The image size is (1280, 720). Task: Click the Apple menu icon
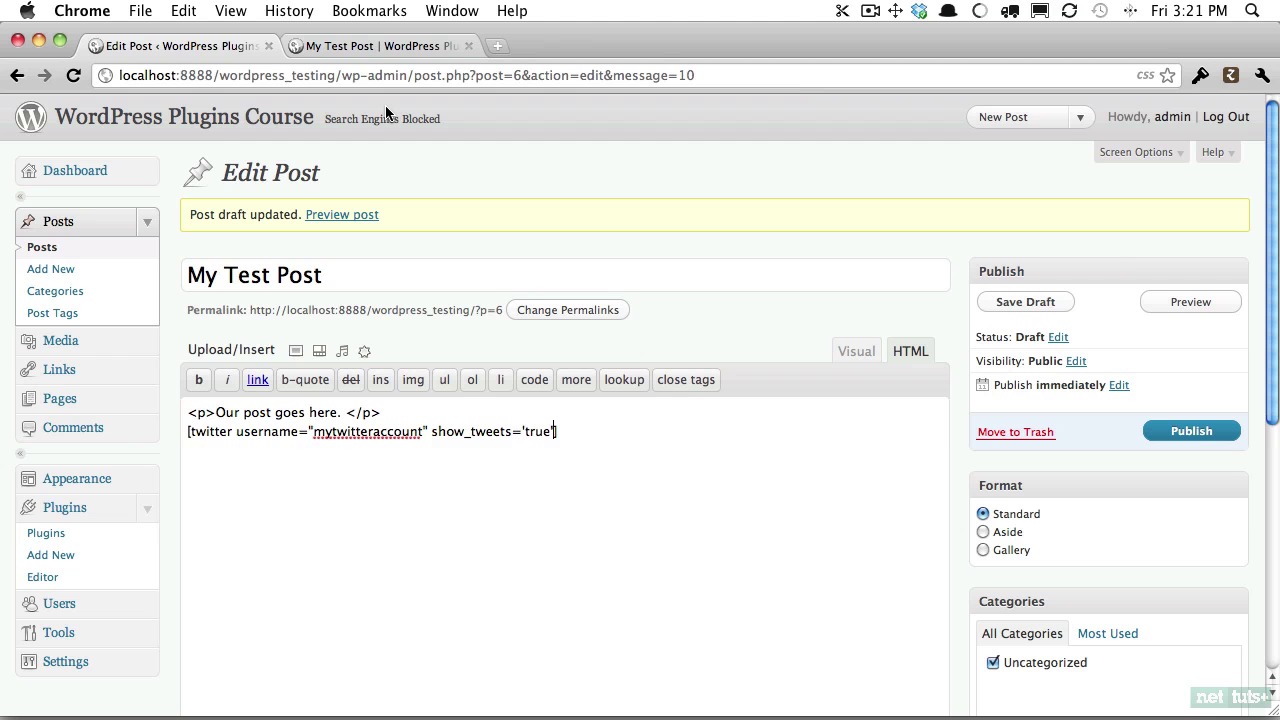click(27, 11)
